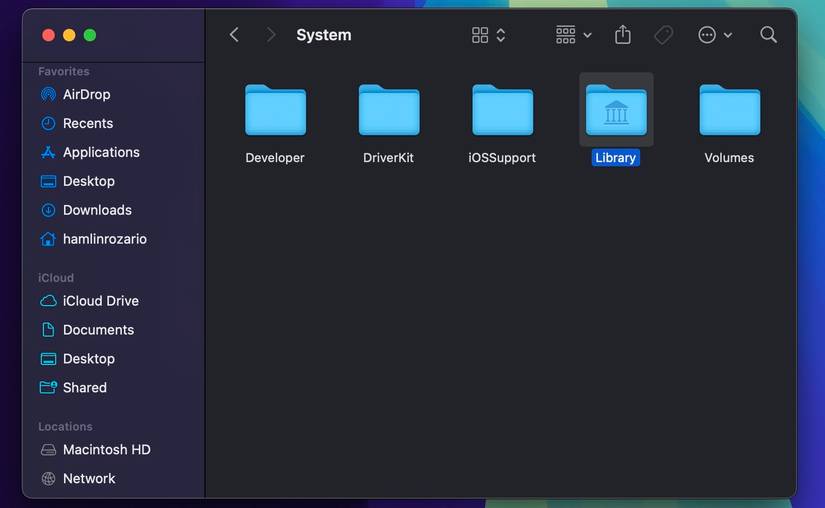Click the Library folder name label

[x=615, y=158]
